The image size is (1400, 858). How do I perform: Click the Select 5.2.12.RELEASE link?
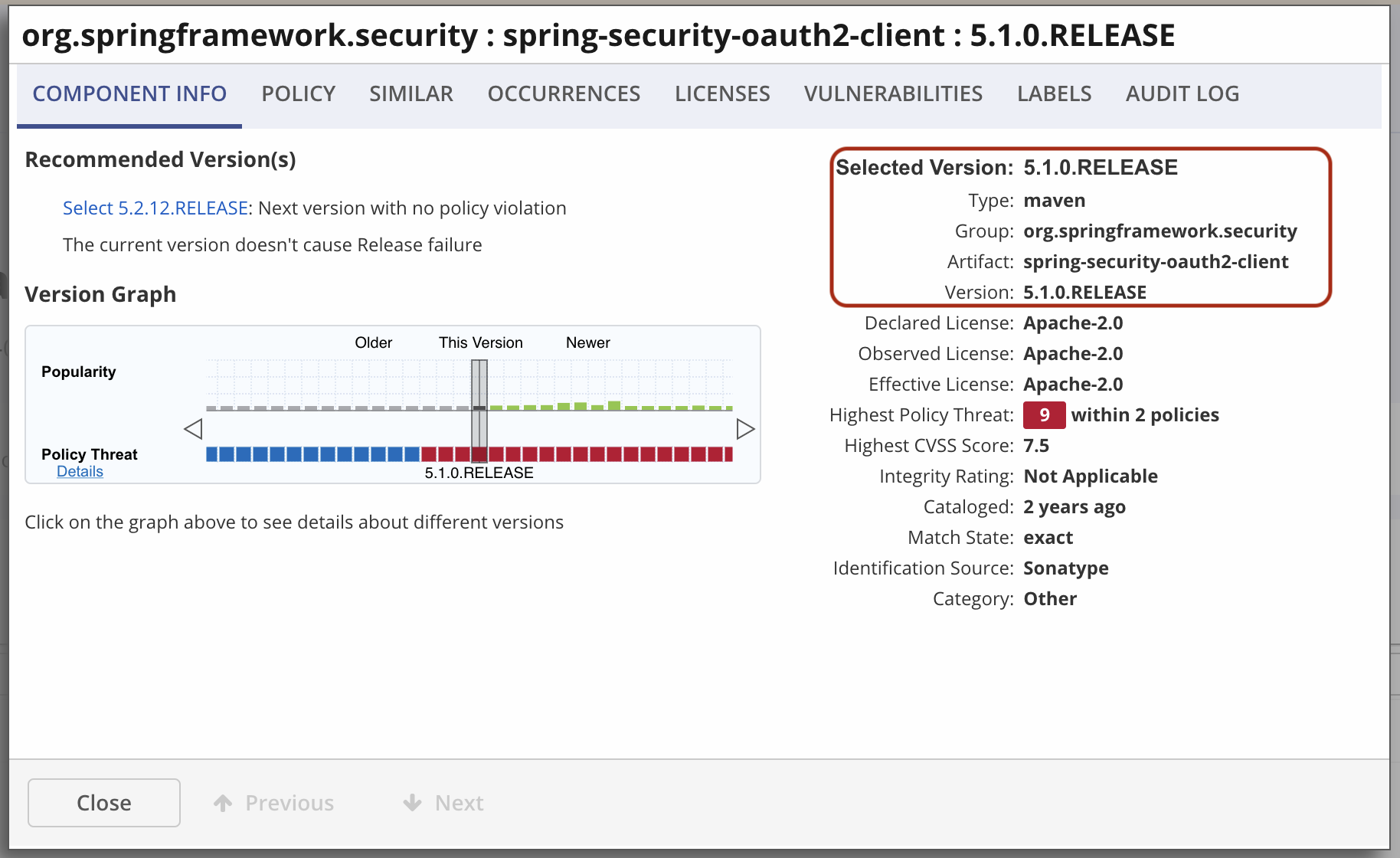[155, 208]
